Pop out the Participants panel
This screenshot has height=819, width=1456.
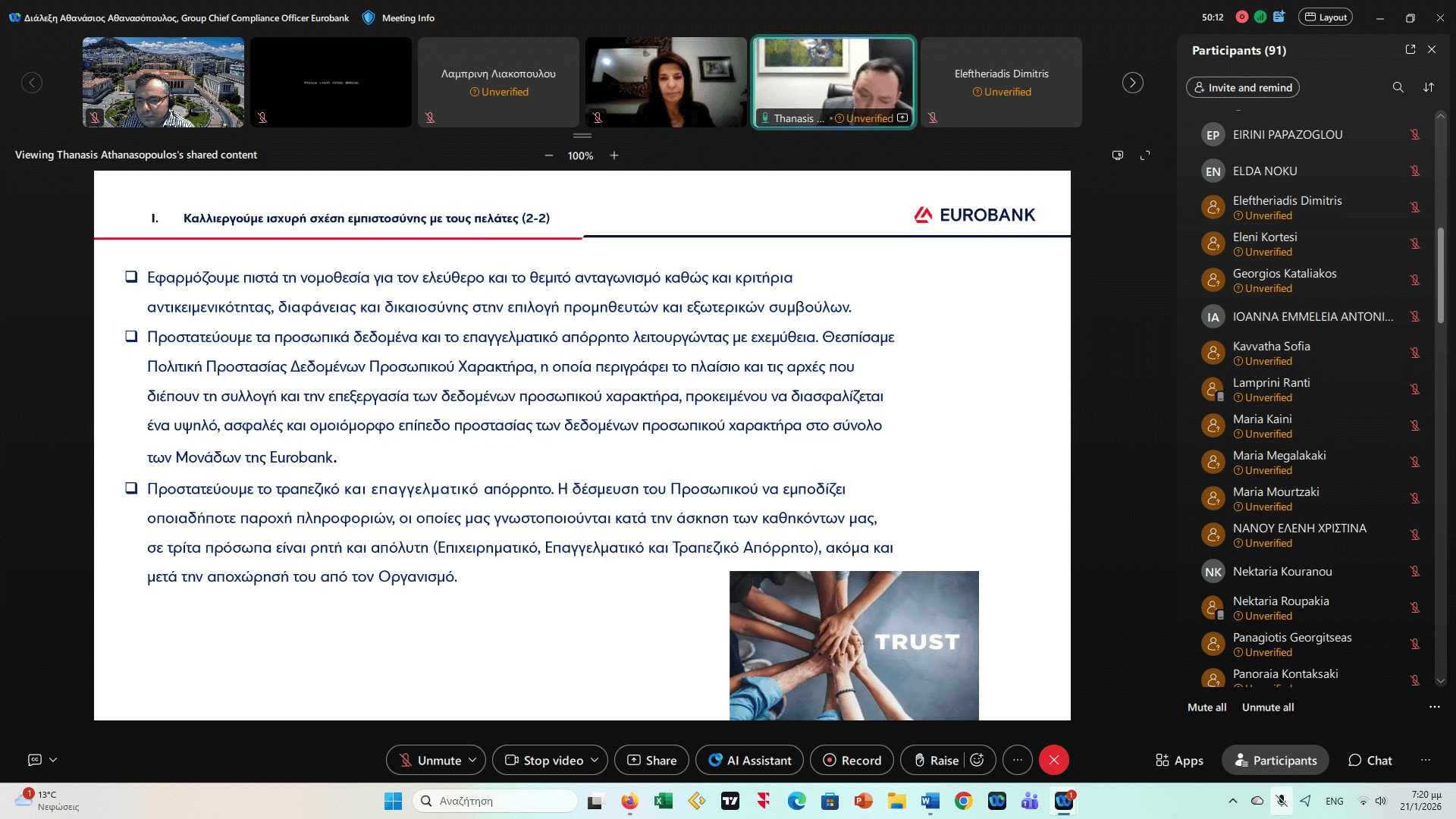[x=1410, y=49]
